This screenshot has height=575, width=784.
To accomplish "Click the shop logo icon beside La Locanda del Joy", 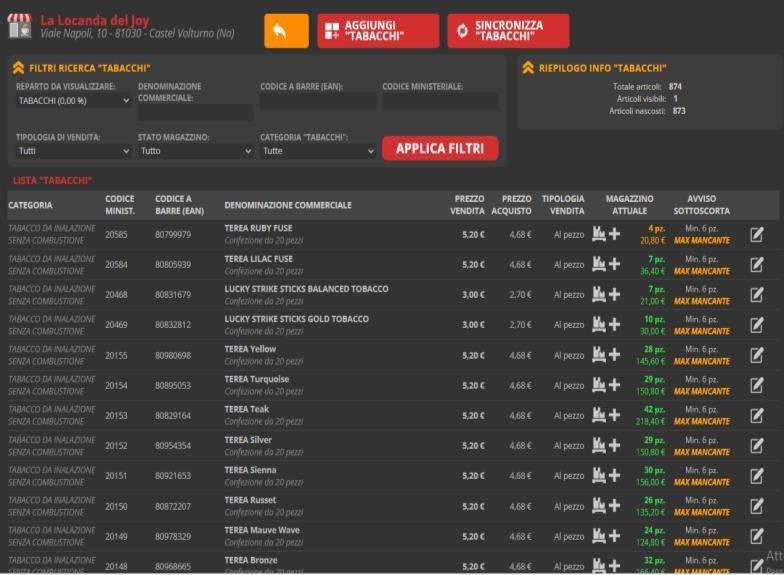I will point(20,26).
